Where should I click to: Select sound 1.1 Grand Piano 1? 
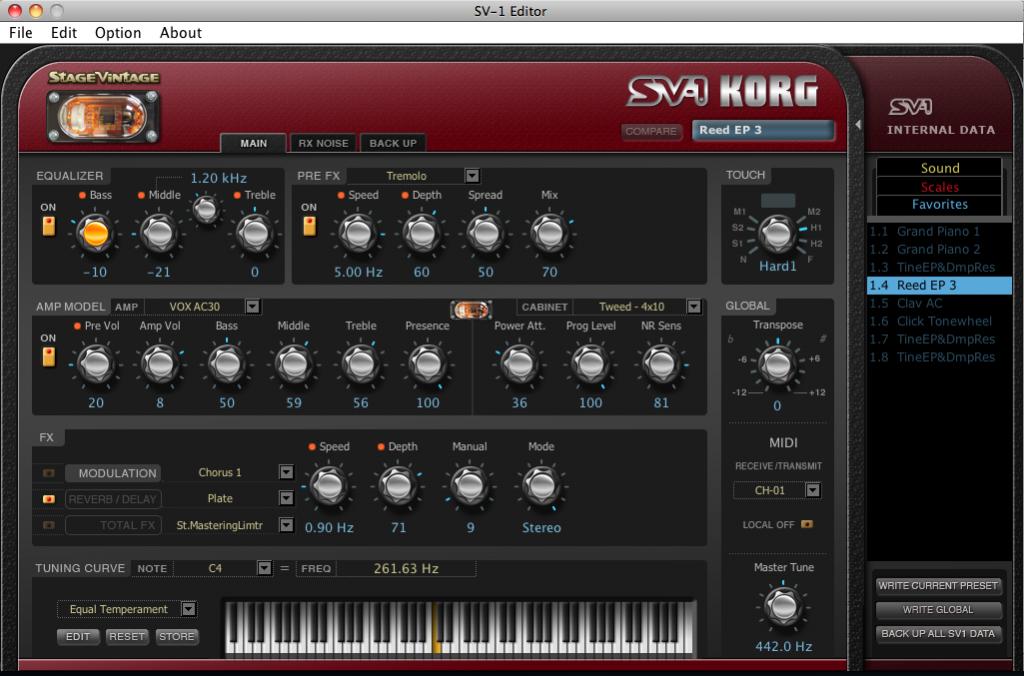pos(939,231)
